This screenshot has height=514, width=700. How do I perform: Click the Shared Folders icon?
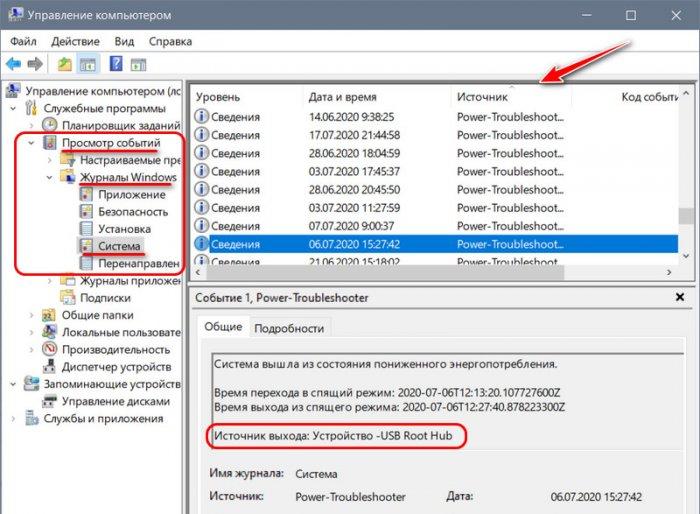click(x=49, y=315)
